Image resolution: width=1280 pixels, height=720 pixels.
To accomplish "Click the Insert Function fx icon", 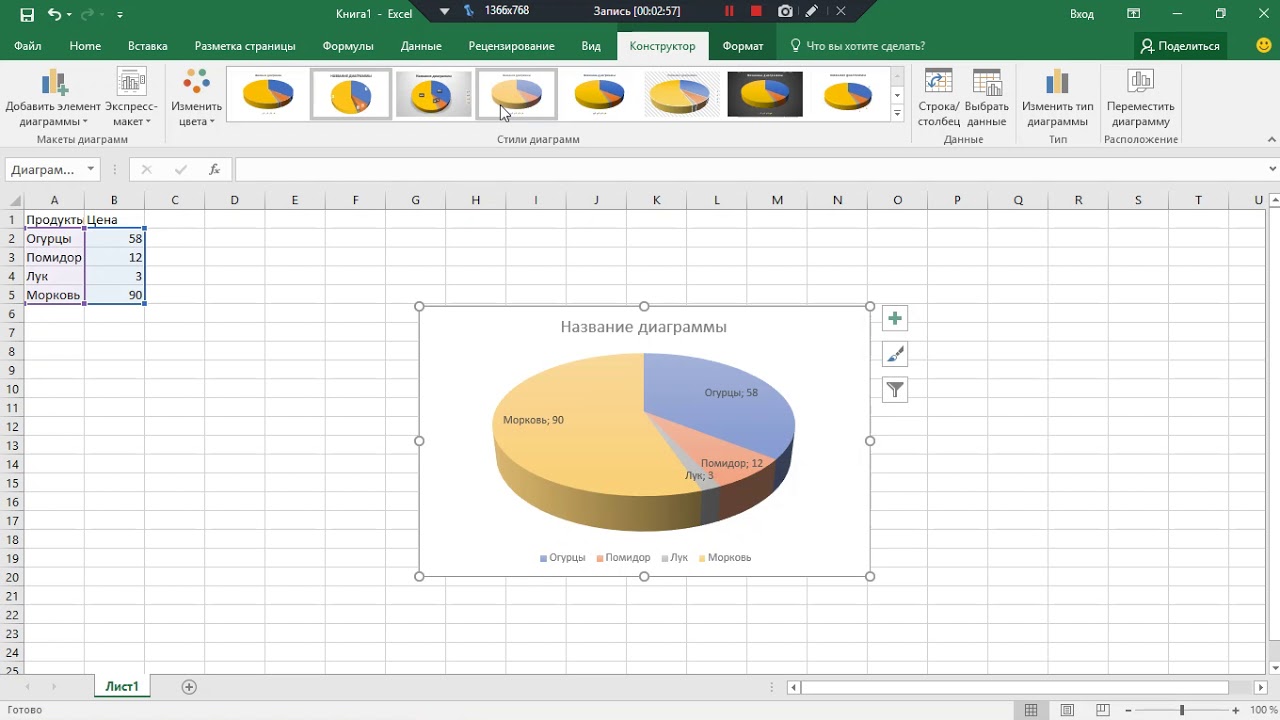I will click(x=214, y=170).
